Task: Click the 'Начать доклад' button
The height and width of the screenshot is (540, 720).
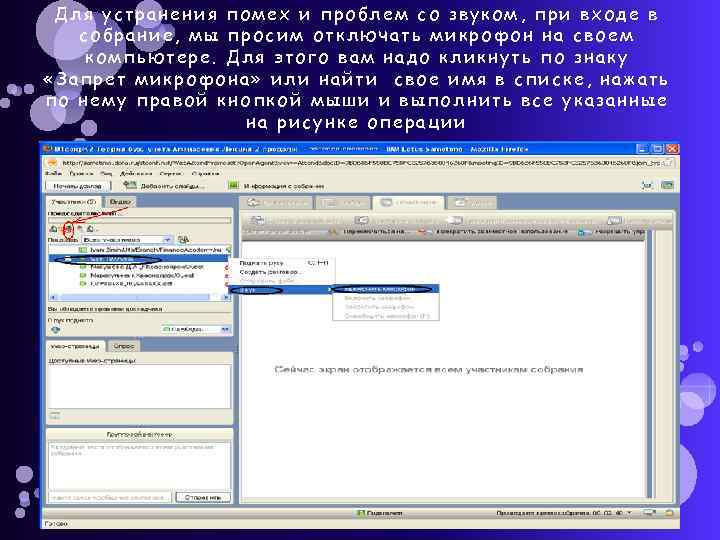Action: click(78, 186)
